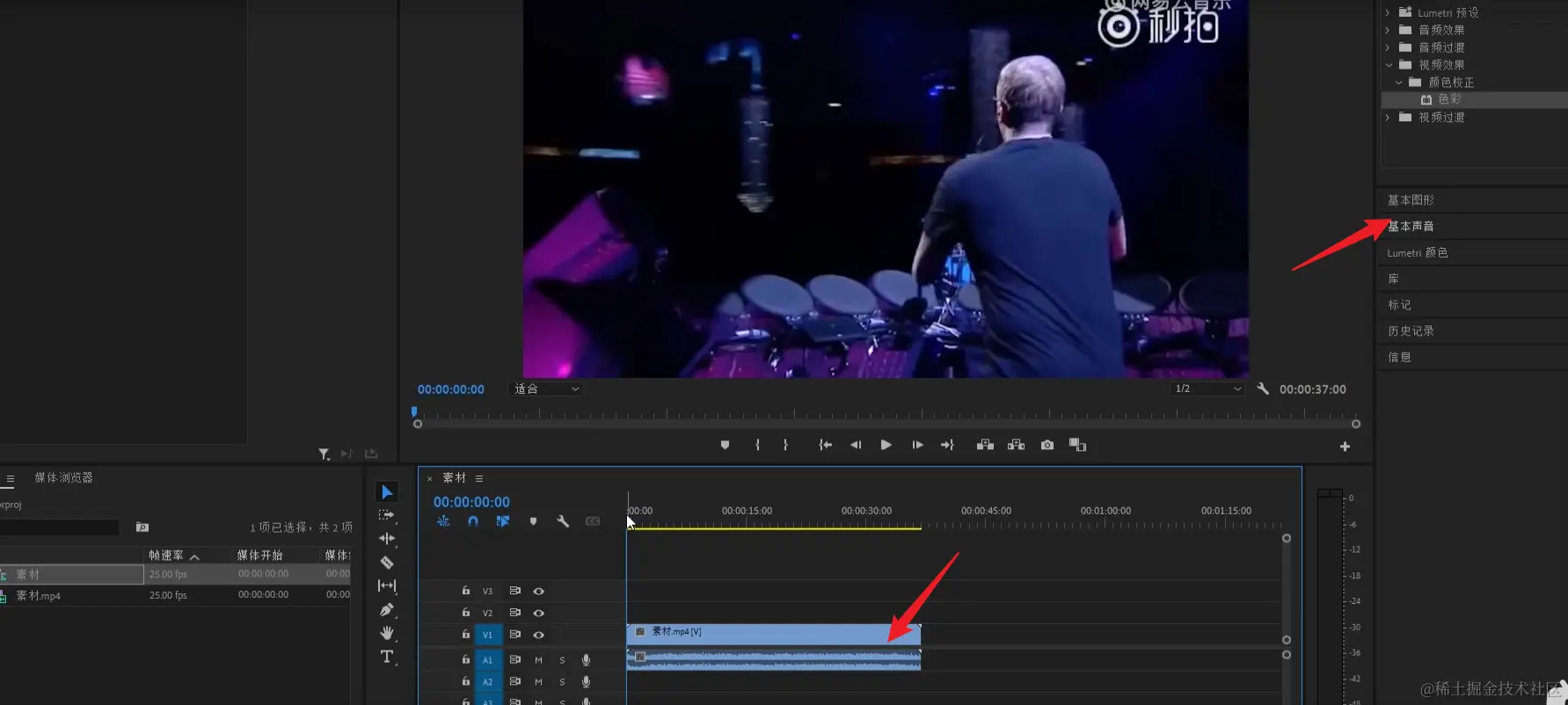Screen dimensions: 1568x705
Task: Open the zoom level dropdown showing 适合
Action: [x=545, y=389]
